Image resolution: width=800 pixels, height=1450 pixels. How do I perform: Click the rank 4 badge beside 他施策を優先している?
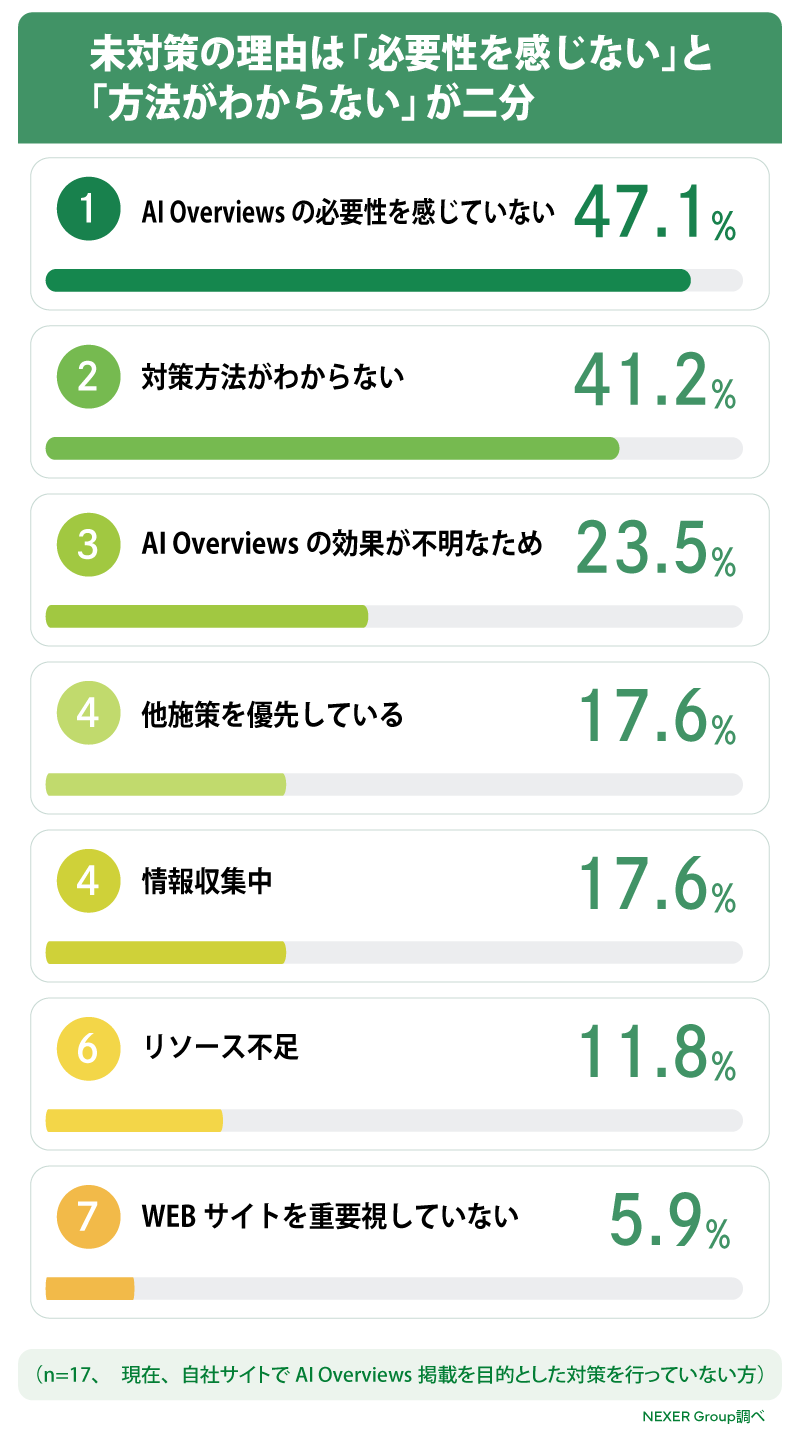point(88,714)
